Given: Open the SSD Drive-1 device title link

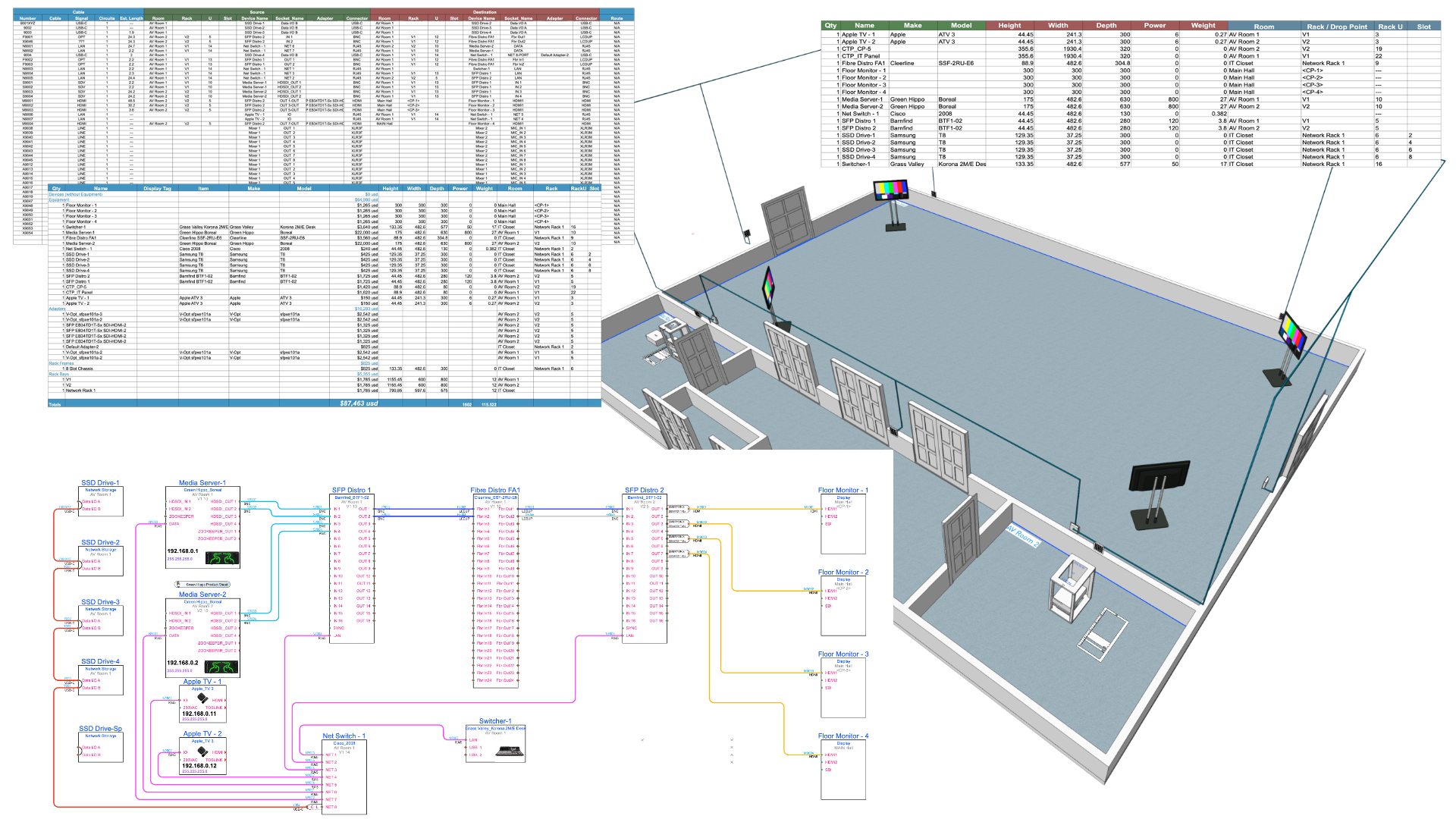Looking at the screenshot, I should click(99, 482).
